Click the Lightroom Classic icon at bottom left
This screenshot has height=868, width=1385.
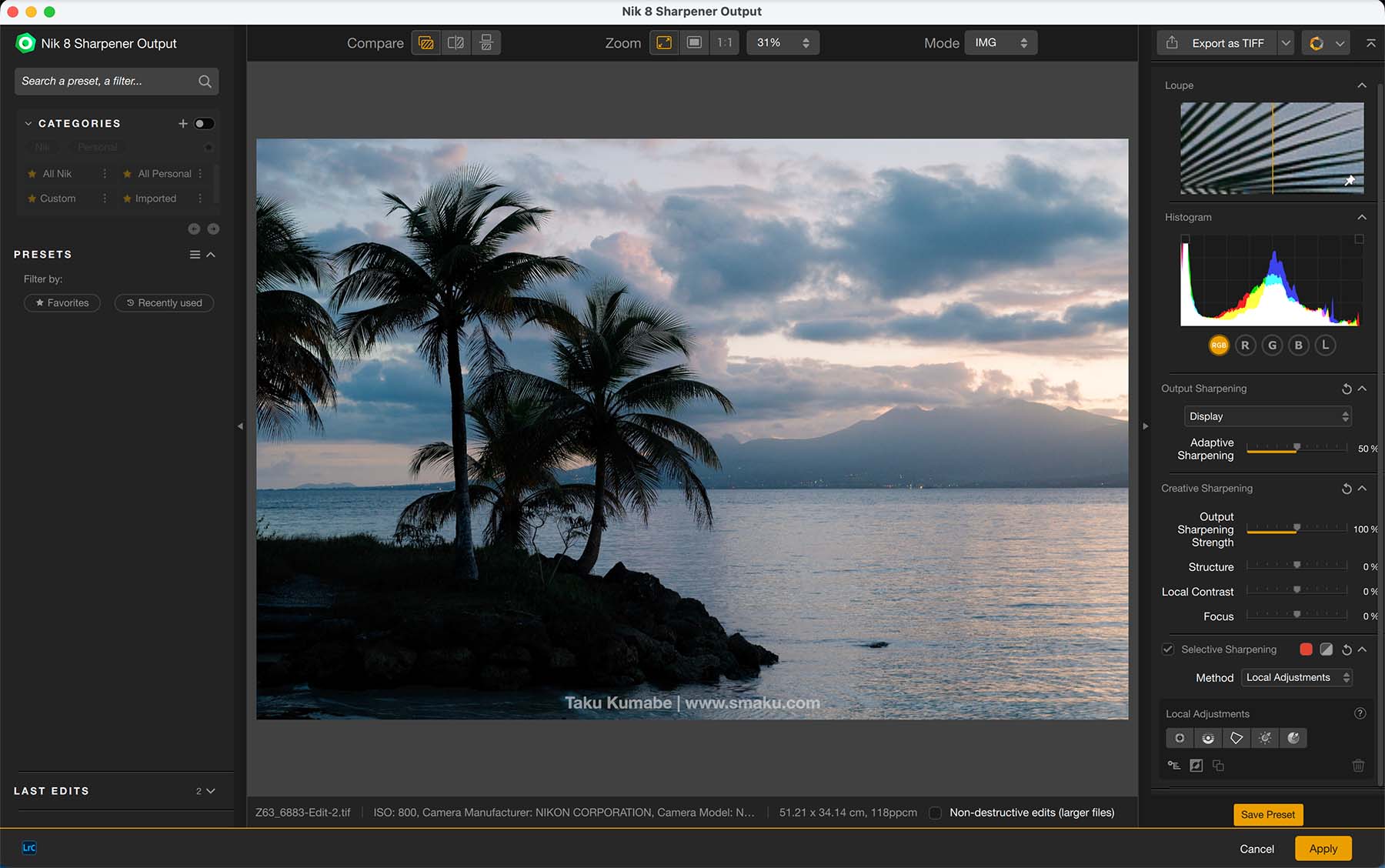point(29,848)
